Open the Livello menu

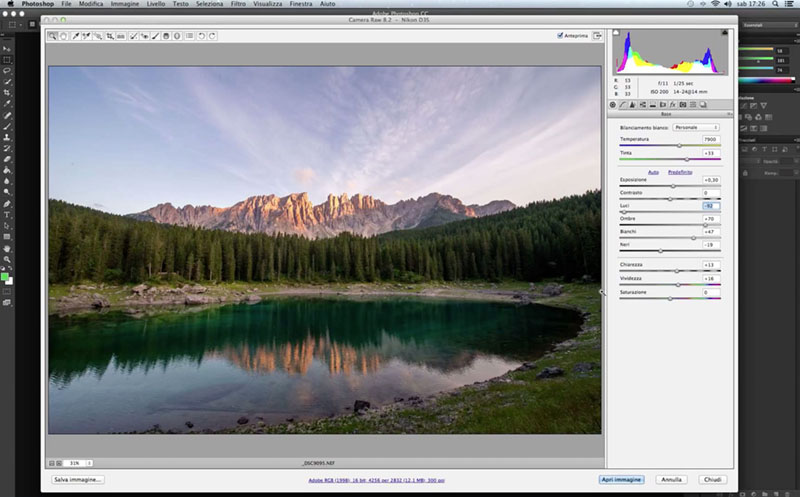click(x=156, y=4)
